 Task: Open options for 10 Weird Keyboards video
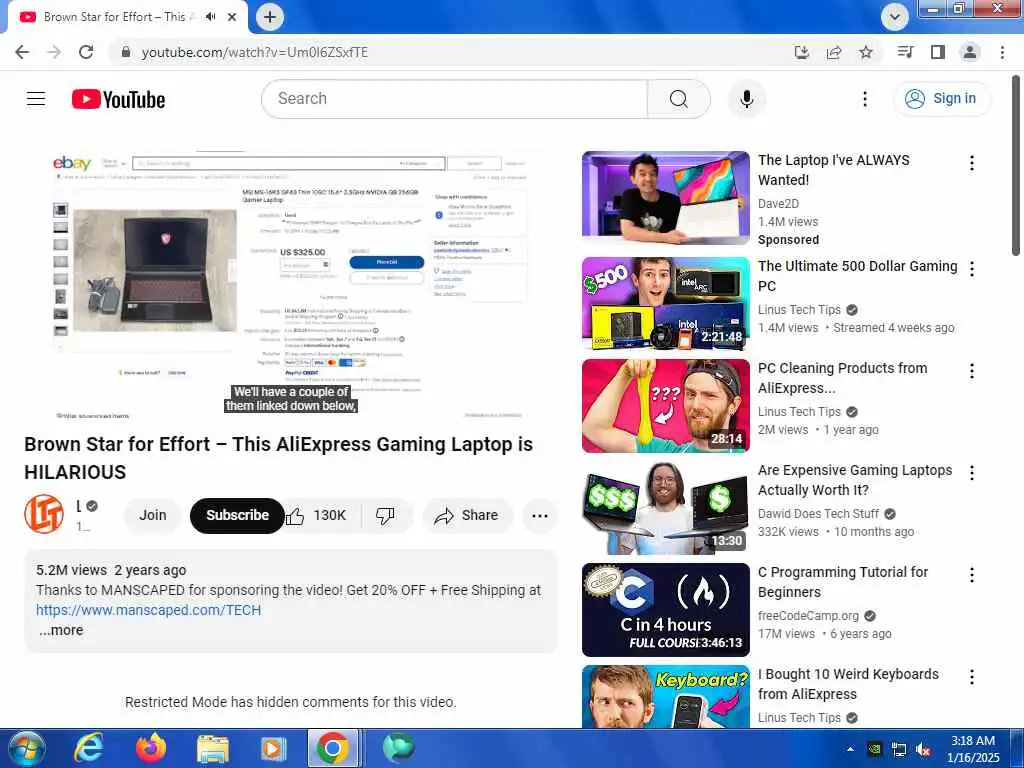point(972,677)
